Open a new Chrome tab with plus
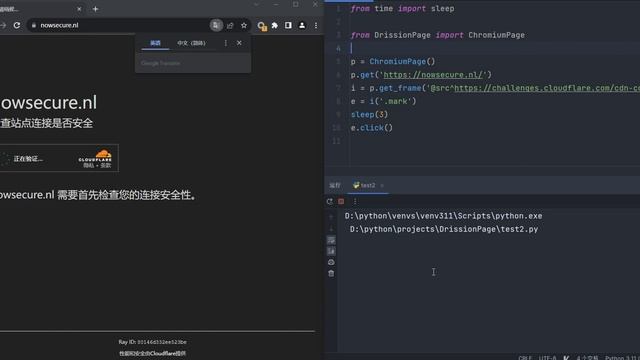The image size is (640, 360). (x=95, y=9)
